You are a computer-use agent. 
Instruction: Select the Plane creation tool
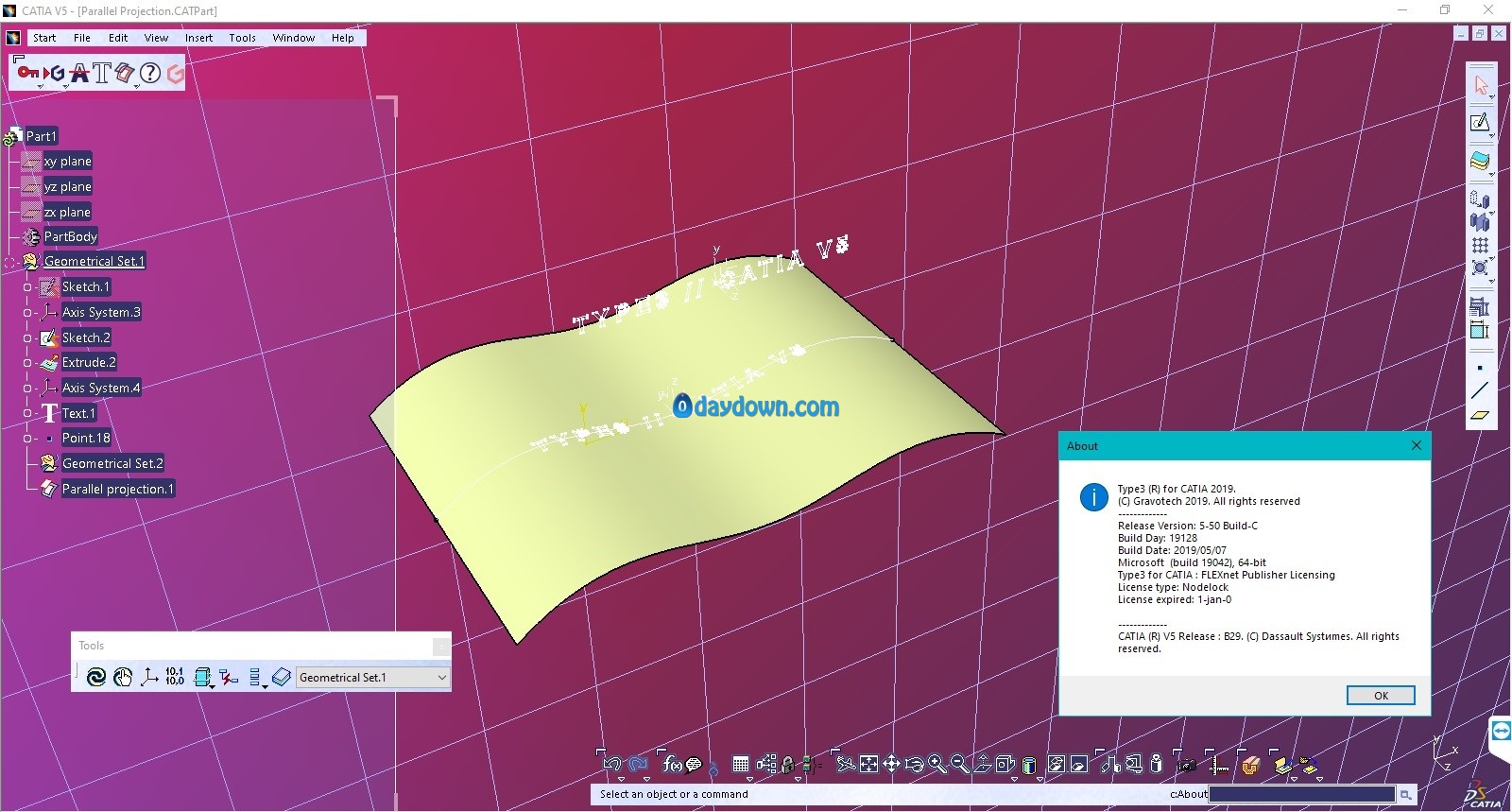1480,414
